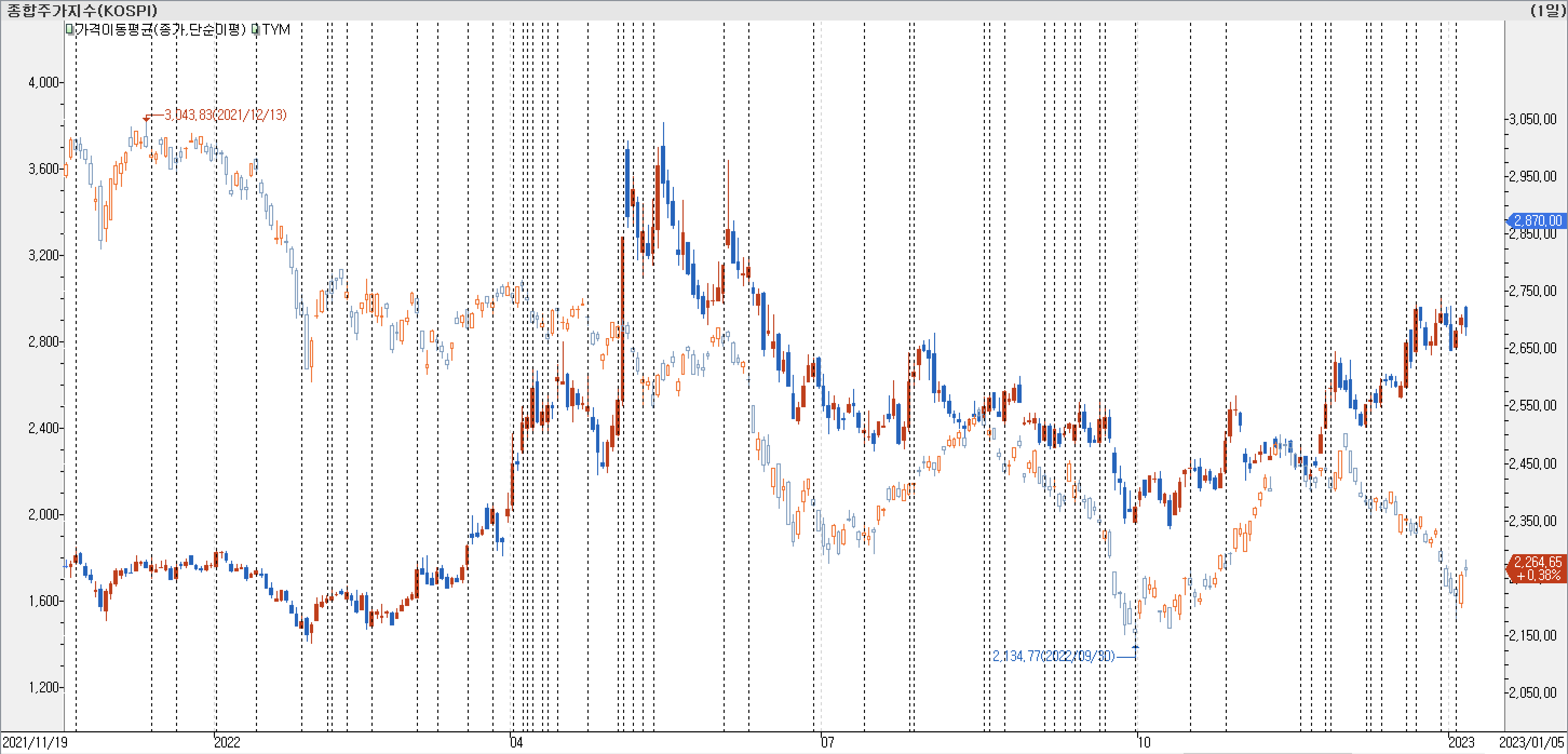Click the green legend box beside TYM
1568x754 pixels.
(x=255, y=29)
